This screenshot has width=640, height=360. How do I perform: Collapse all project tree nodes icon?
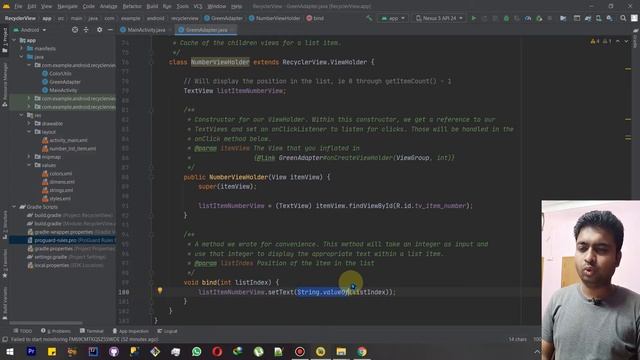pos(86,30)
